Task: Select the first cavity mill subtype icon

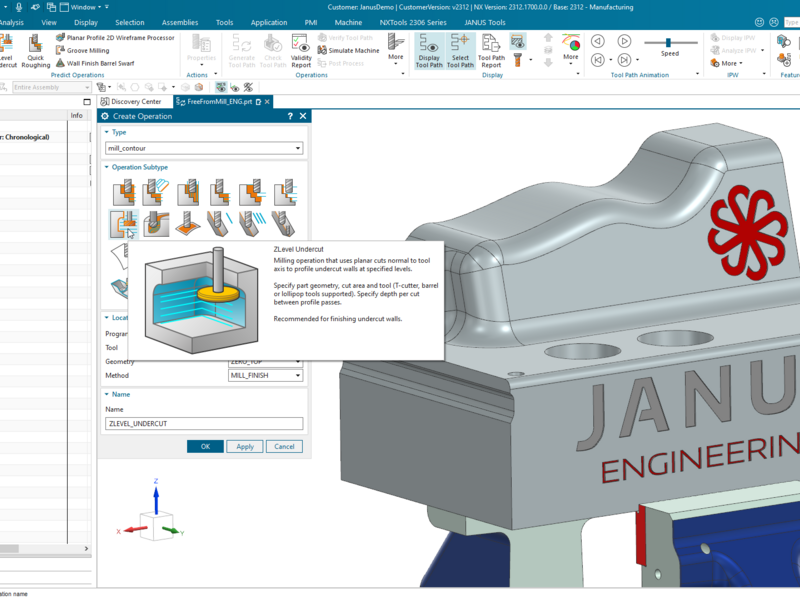Action: click(x=124, y=192)
